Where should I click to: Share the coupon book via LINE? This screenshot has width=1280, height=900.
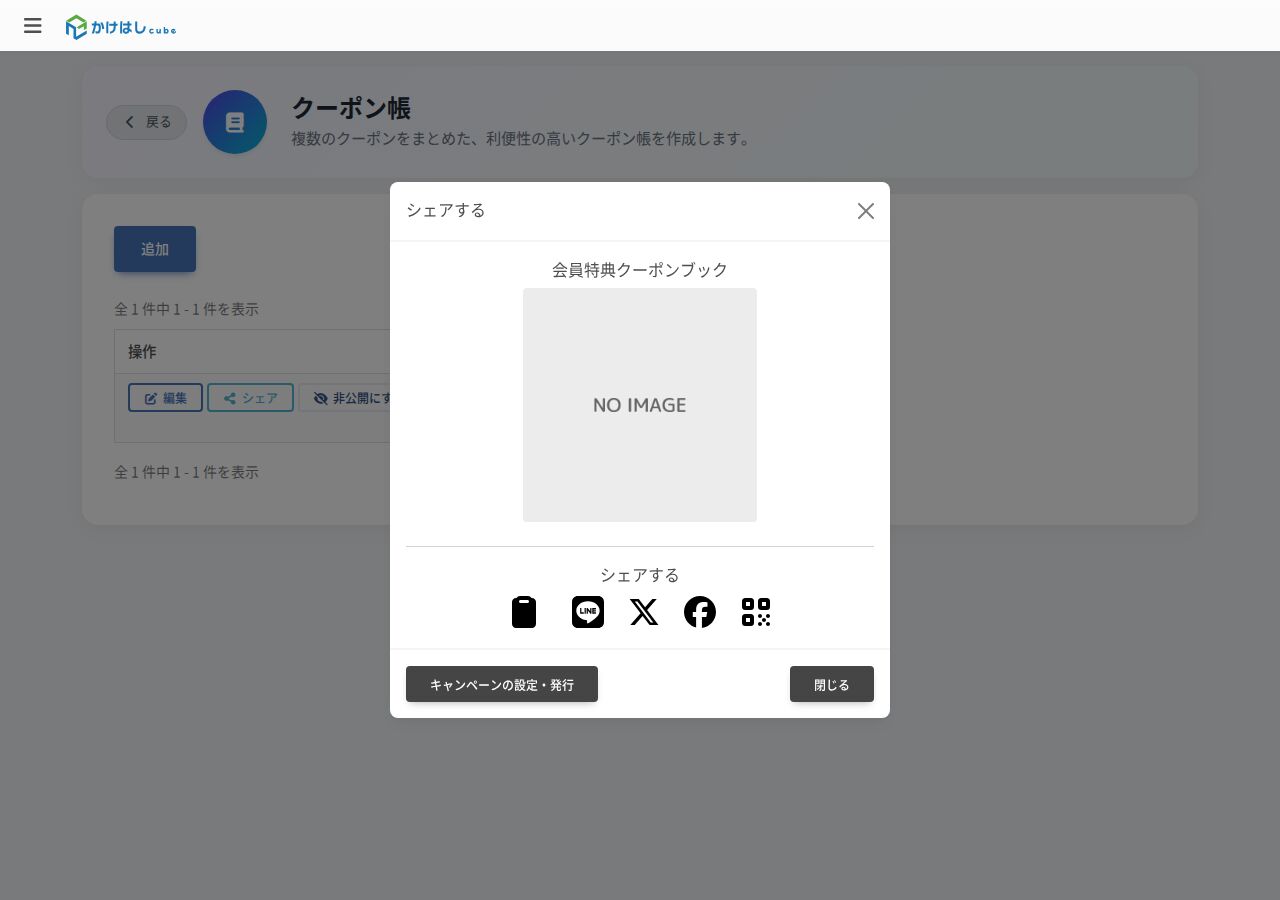(588, 612)
